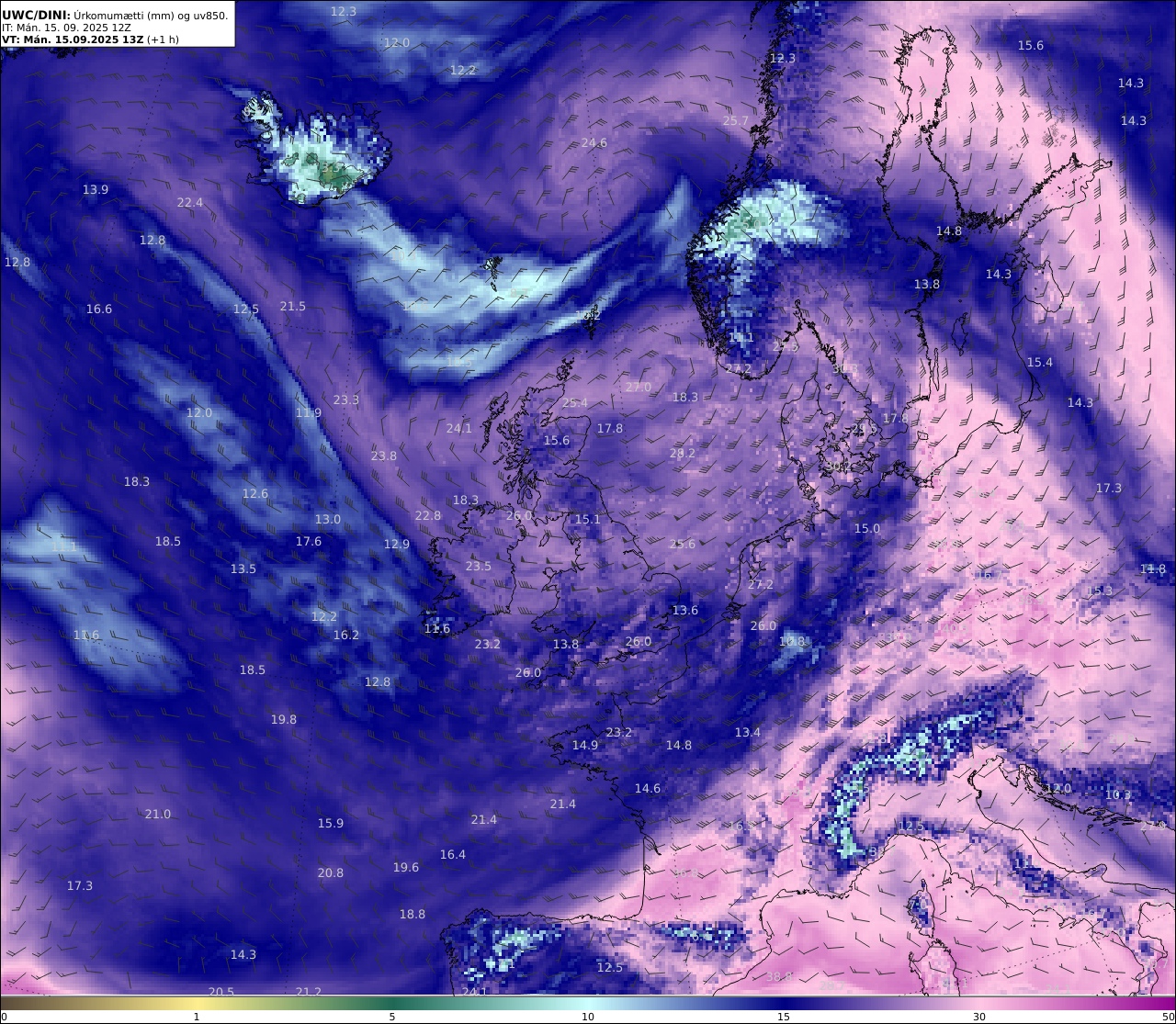
Task: Click the map value 13.4
Action: [748, 732]
